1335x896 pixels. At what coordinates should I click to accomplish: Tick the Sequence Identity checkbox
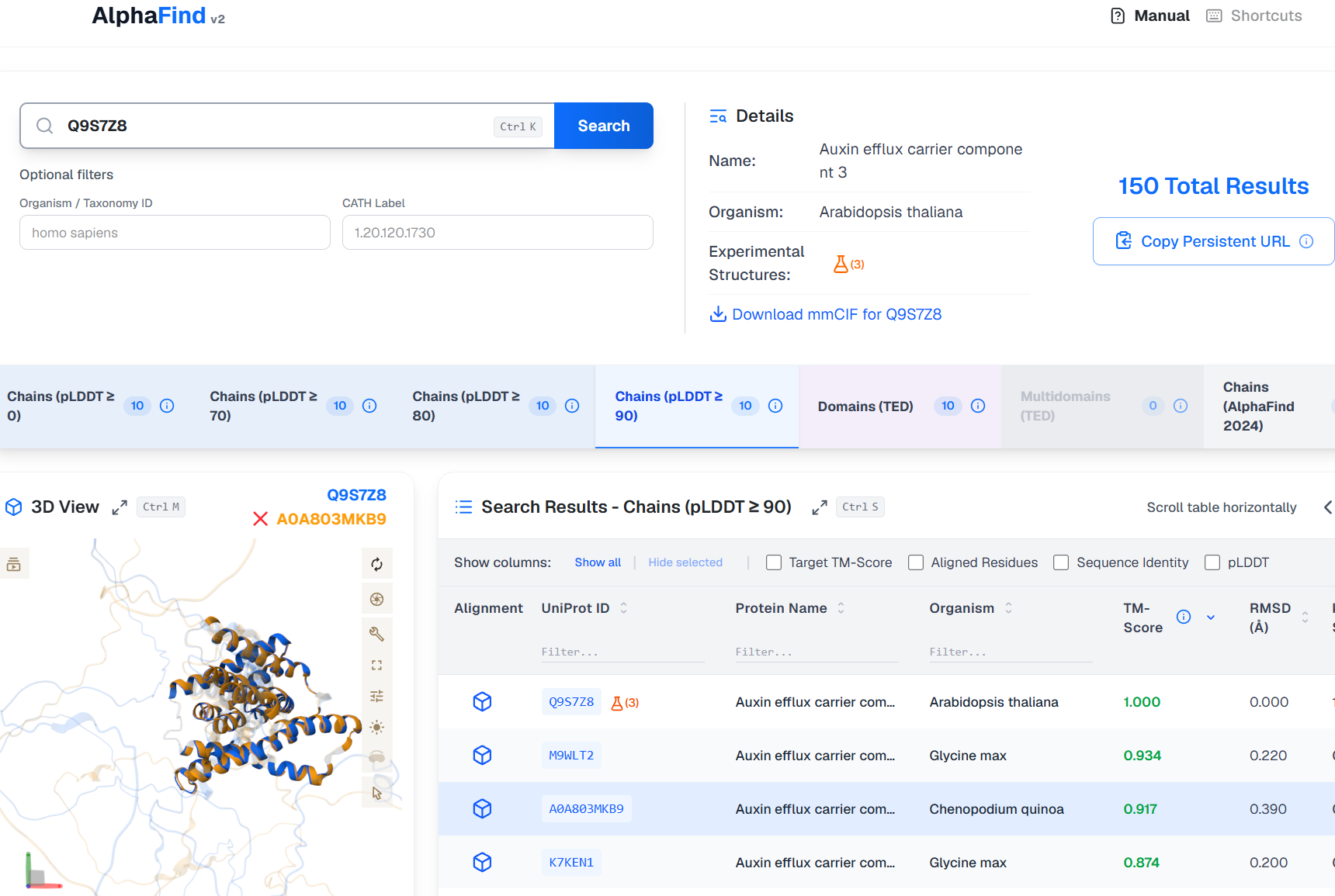pyautogui.click(x=1061, y=562)
